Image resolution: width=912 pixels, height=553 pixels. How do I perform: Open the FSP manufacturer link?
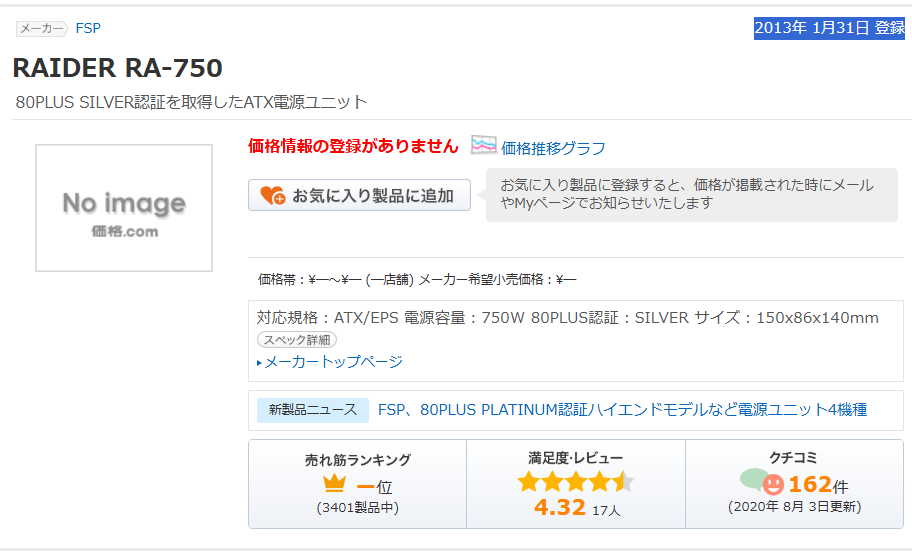pos(88,28)
